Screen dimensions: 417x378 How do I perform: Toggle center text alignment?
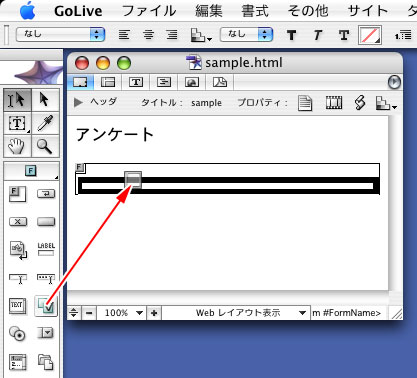(x=149, y=34)
